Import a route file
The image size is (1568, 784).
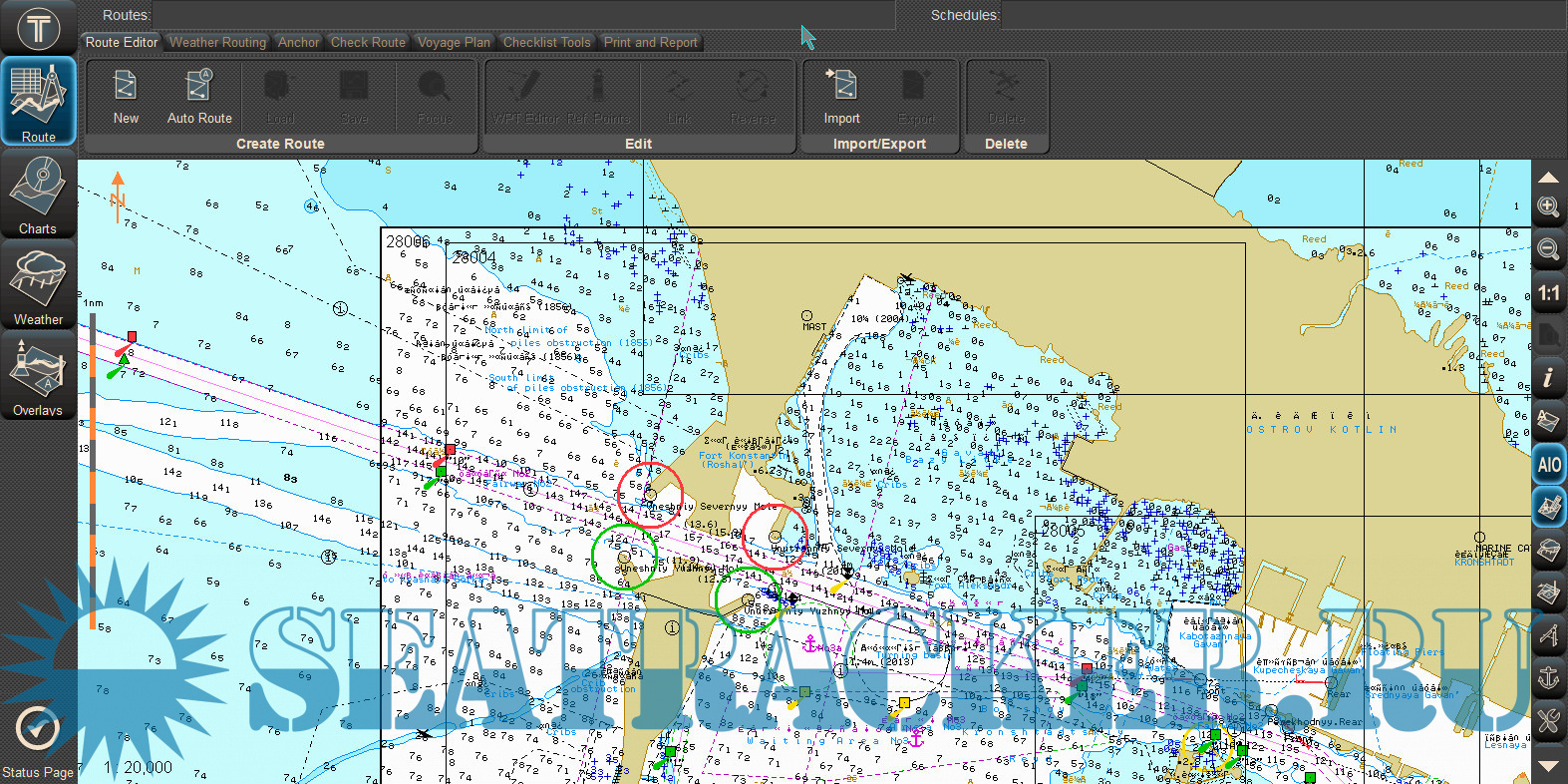pyautogui.click(x=841, y=97)
